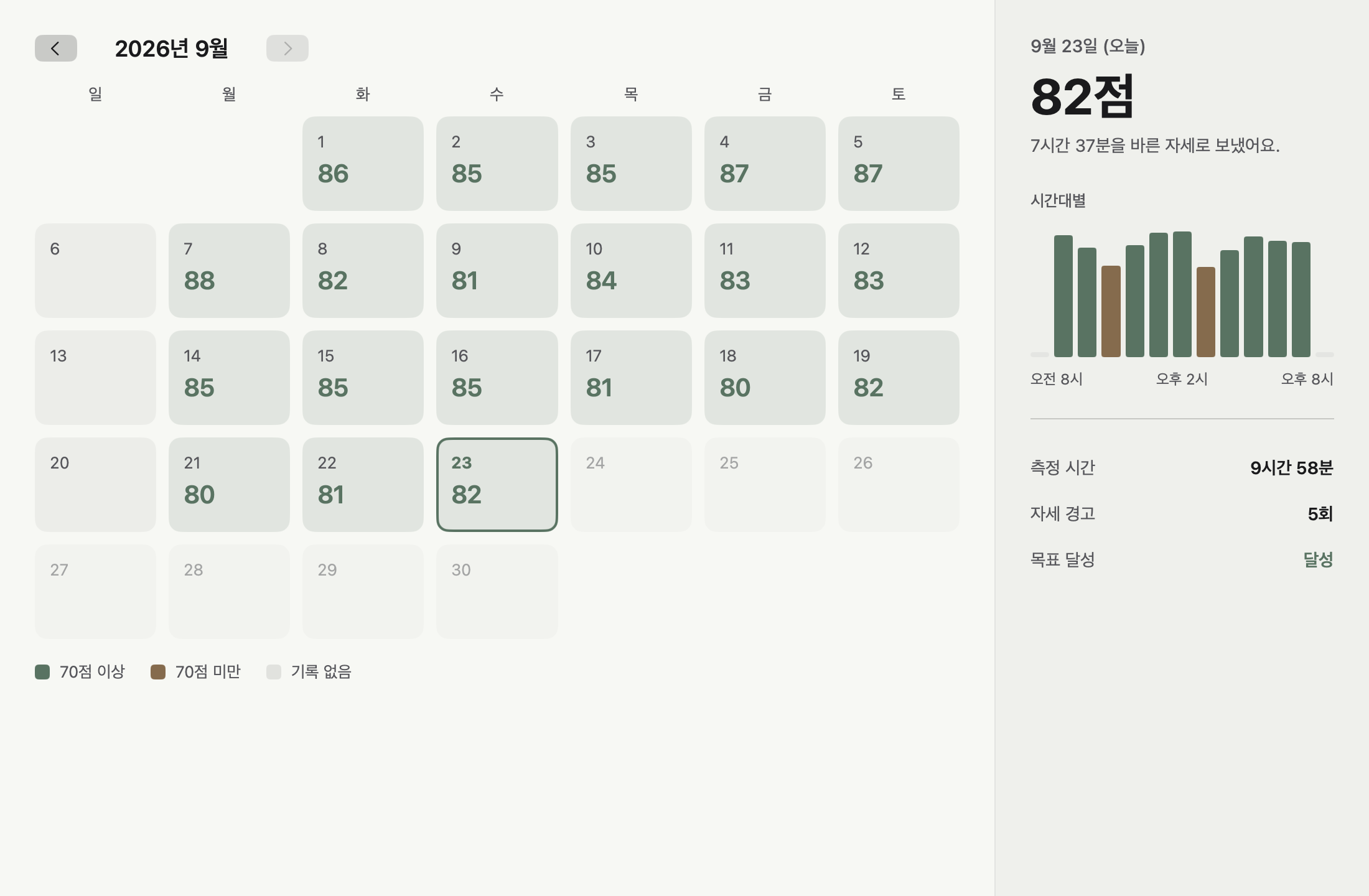1369x896 pixels.
Task: Click the '오후 8시' axis label
Action: [x=1307, y=379]
